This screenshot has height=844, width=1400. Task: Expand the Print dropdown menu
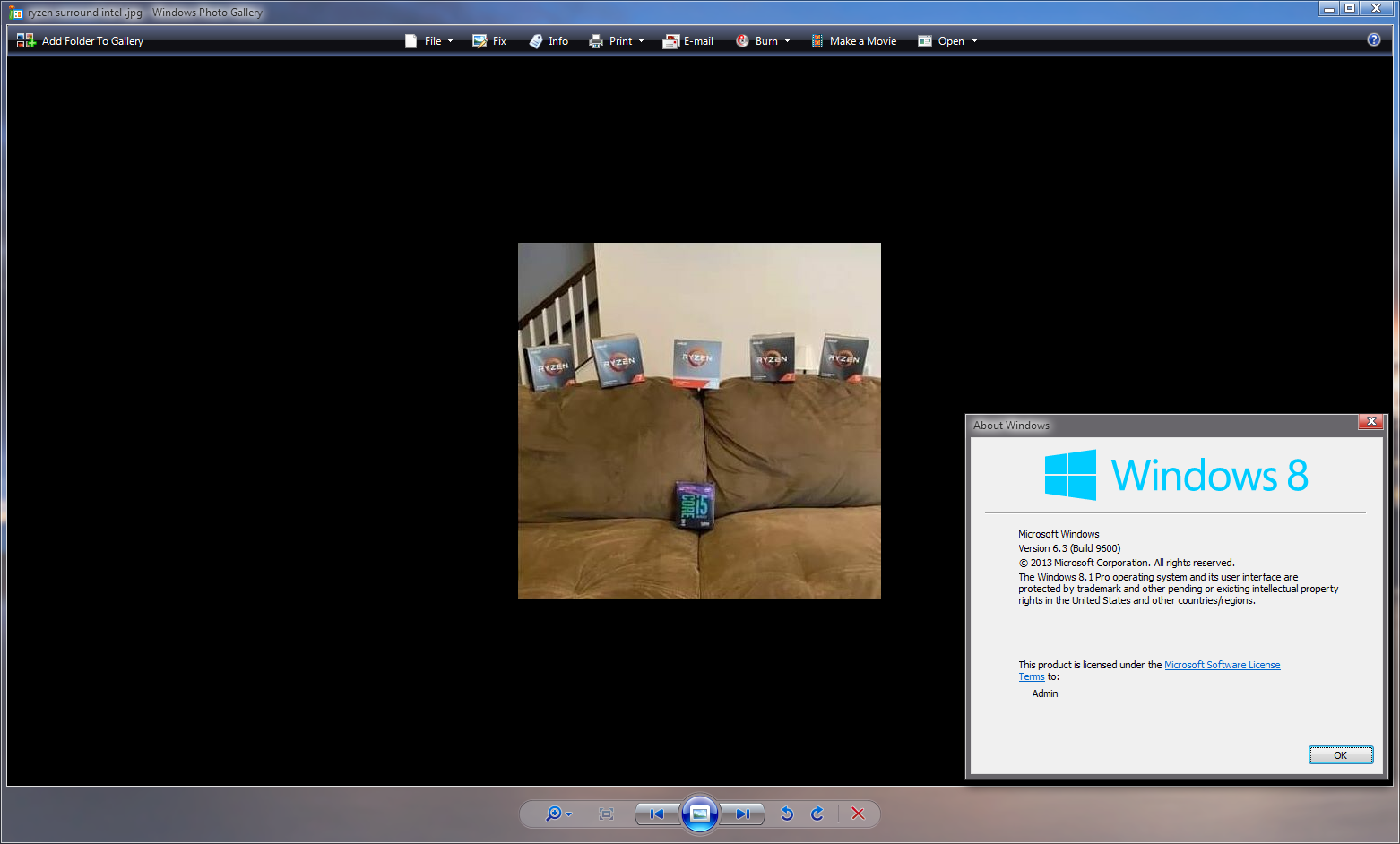617,41
